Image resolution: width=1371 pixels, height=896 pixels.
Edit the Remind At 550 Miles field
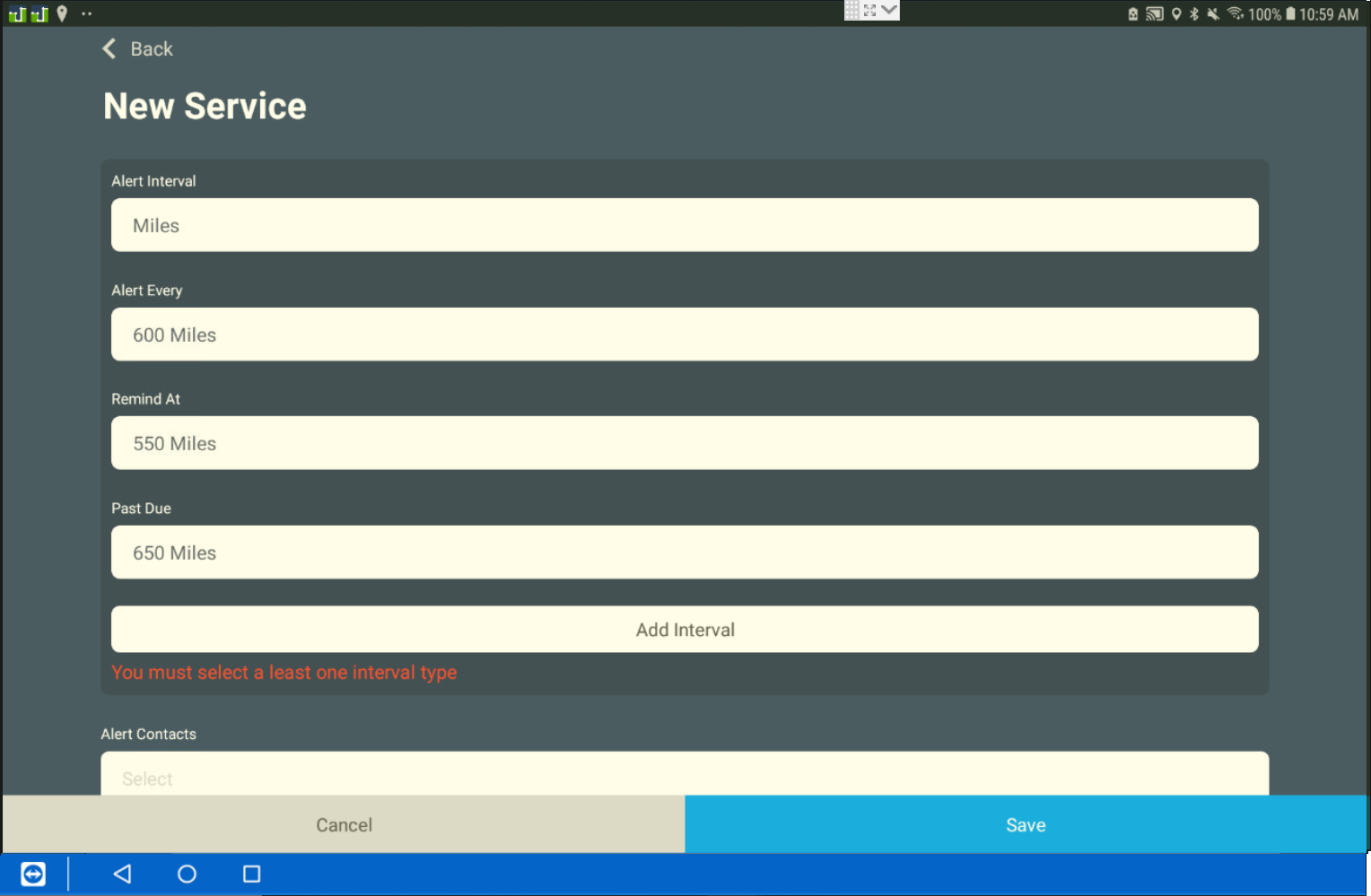[684, 443]
